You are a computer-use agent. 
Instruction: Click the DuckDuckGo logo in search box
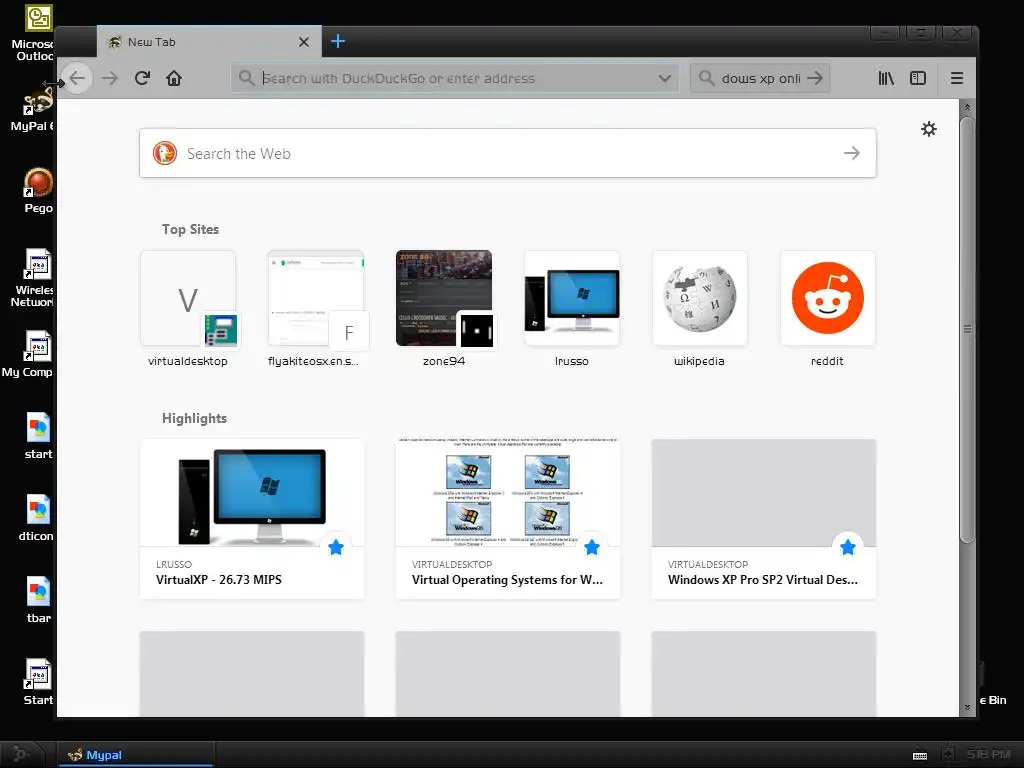click(165, 153)
